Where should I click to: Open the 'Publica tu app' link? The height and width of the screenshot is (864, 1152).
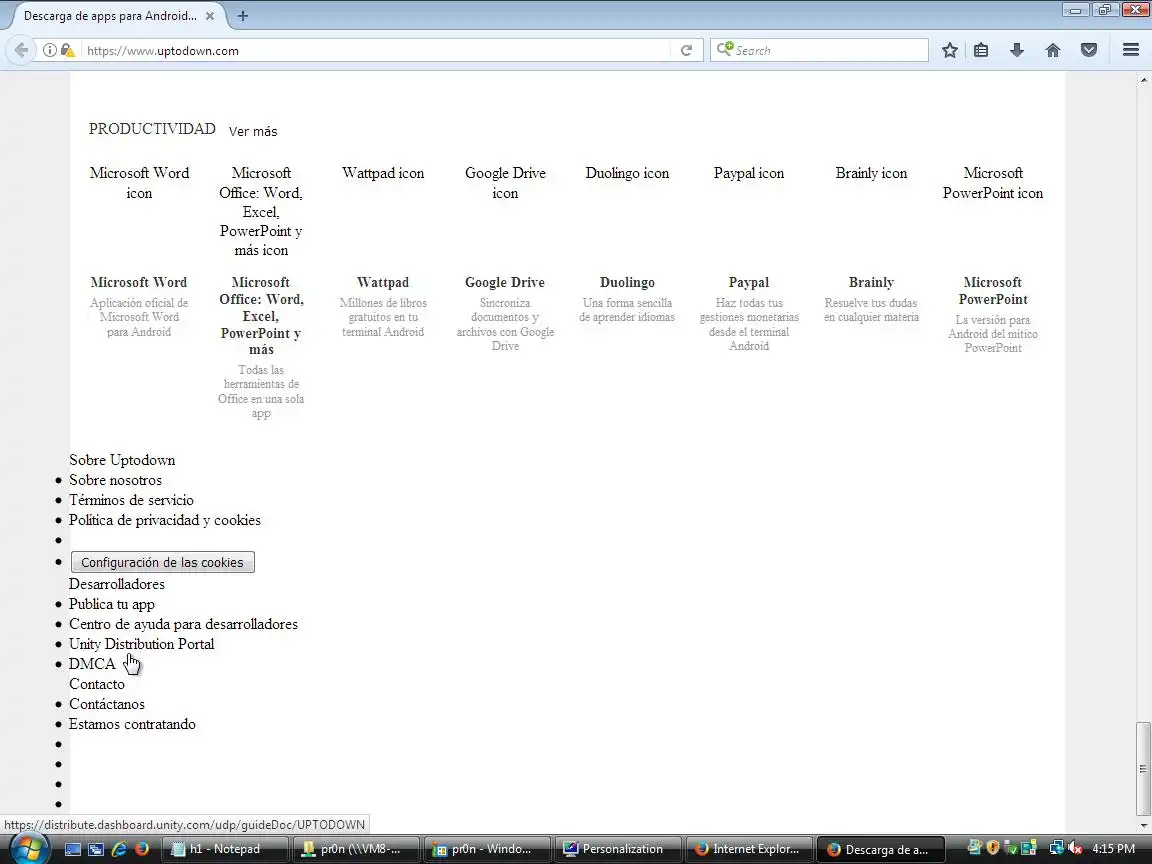(112, 604)
